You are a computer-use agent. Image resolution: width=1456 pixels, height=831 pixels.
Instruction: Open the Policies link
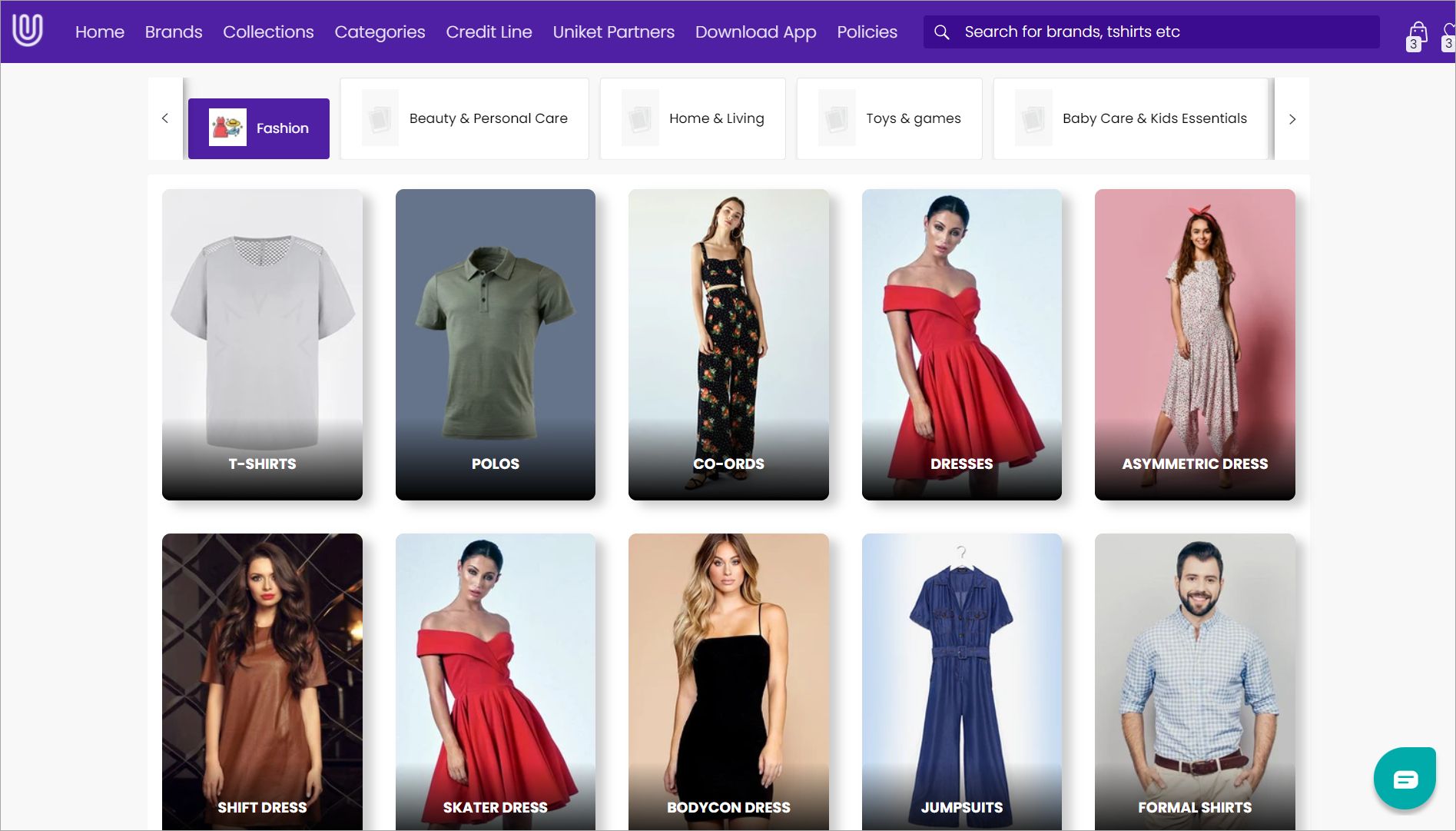coord(867,32)
